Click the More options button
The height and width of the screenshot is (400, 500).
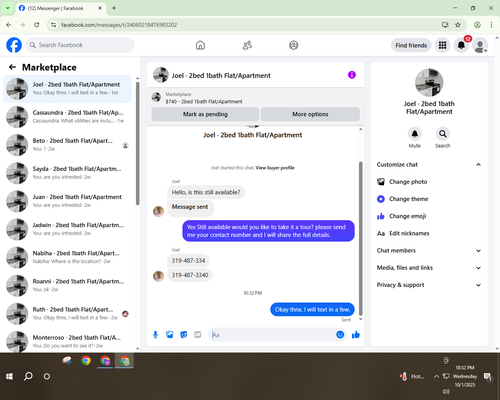[310, 114]
